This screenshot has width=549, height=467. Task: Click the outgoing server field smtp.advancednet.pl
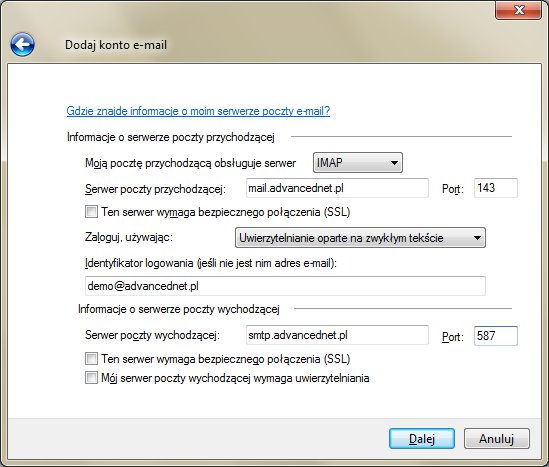pyautogui.click(x=337, y=335)
